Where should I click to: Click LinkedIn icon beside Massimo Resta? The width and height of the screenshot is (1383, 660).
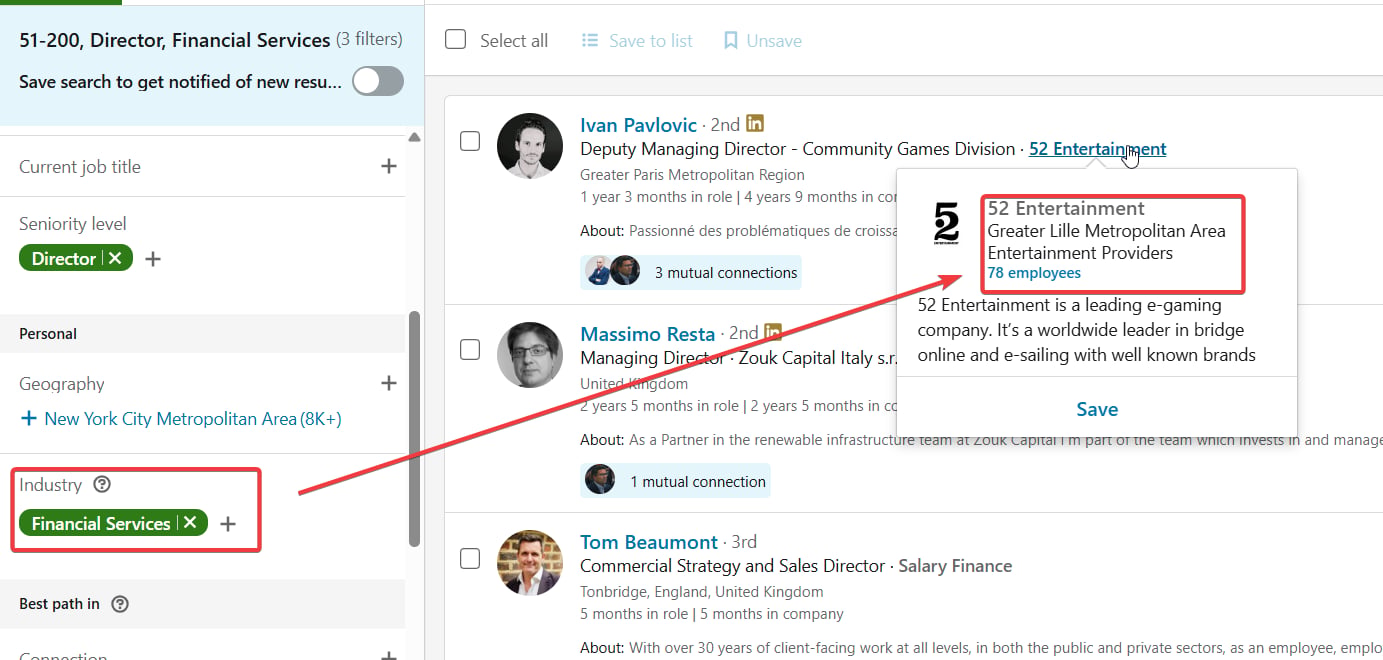[773, 332]
